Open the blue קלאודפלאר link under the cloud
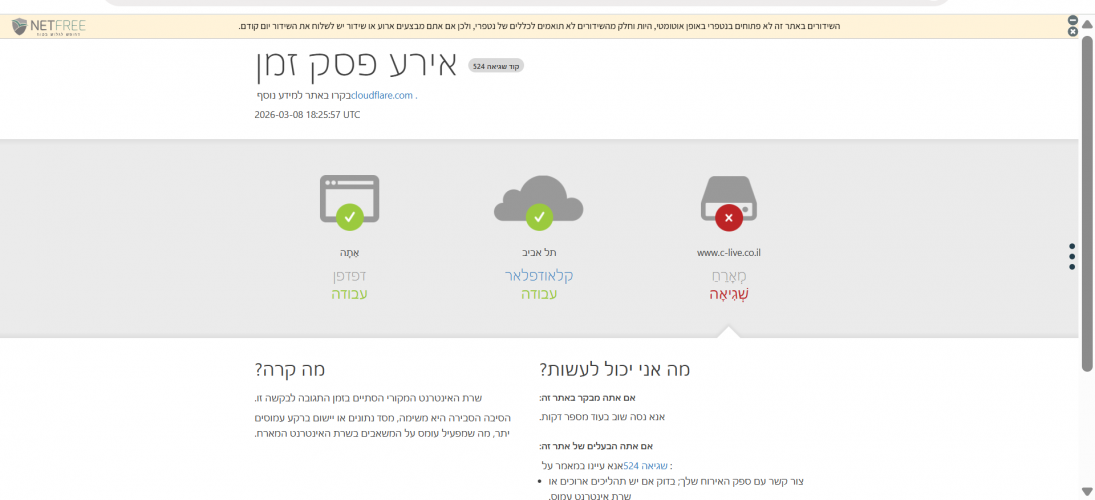This screenshot has height=500, width=1095. click(538, 275)
